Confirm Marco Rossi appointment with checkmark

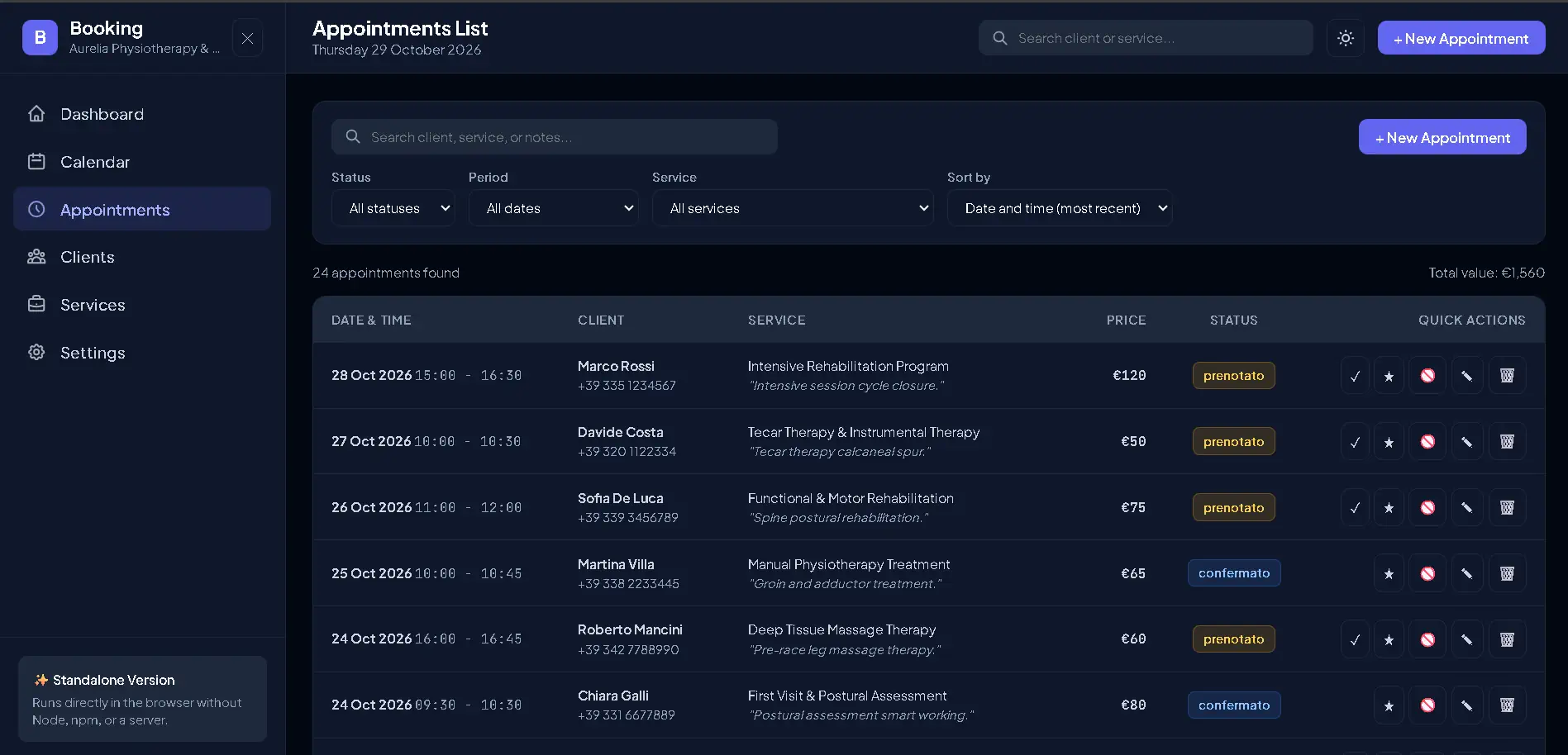1355,376
